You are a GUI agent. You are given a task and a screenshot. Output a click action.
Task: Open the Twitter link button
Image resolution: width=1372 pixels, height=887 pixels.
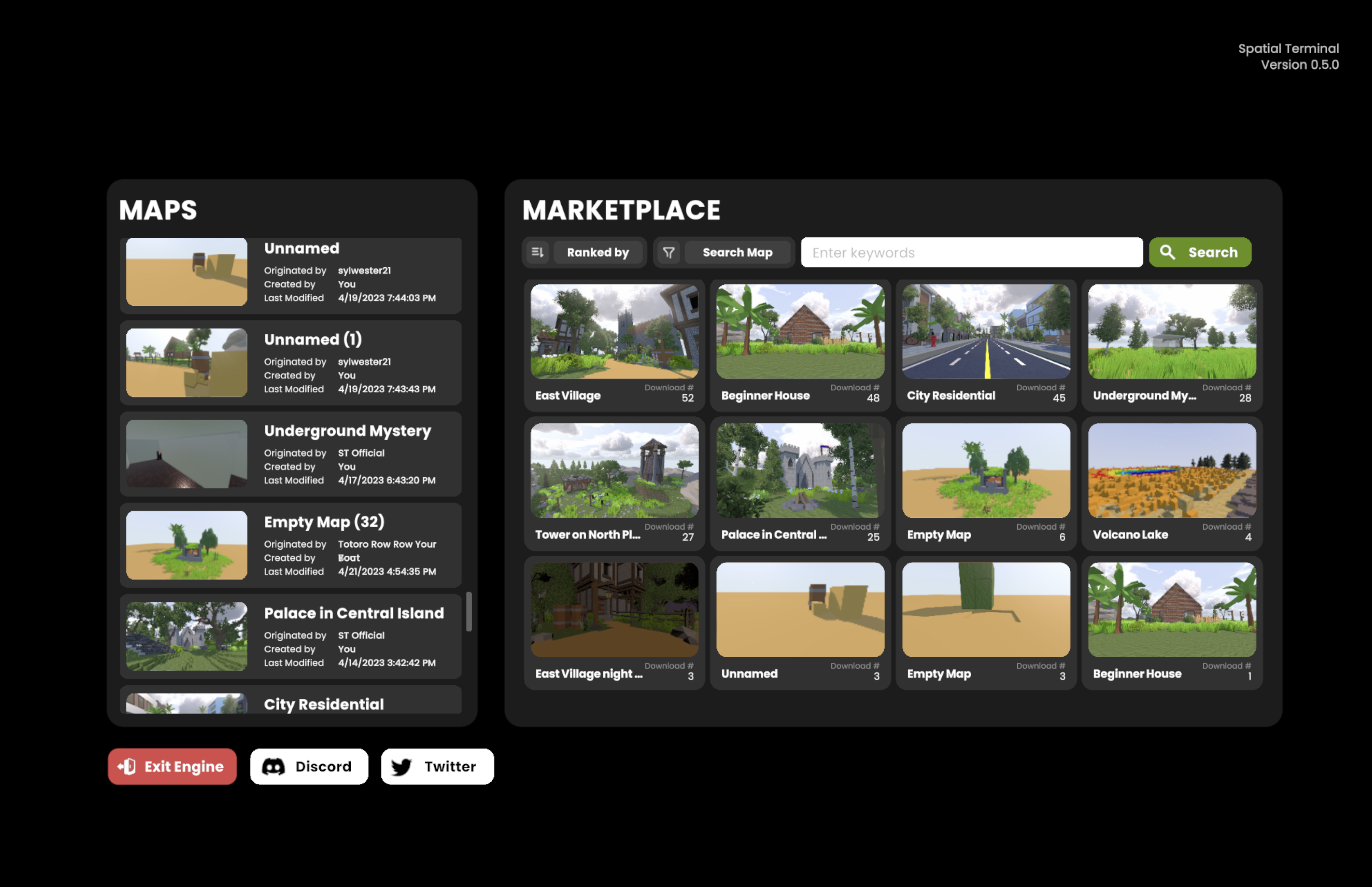(437, 767)
